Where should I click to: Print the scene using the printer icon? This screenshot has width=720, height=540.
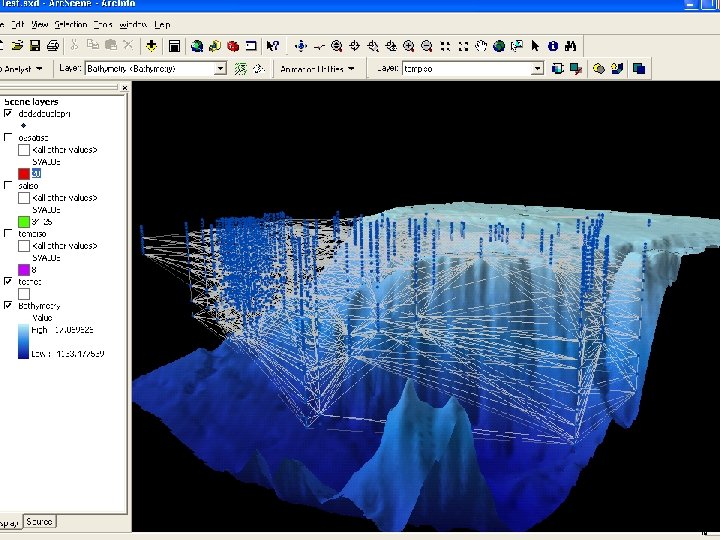click(x=53, y=45)
